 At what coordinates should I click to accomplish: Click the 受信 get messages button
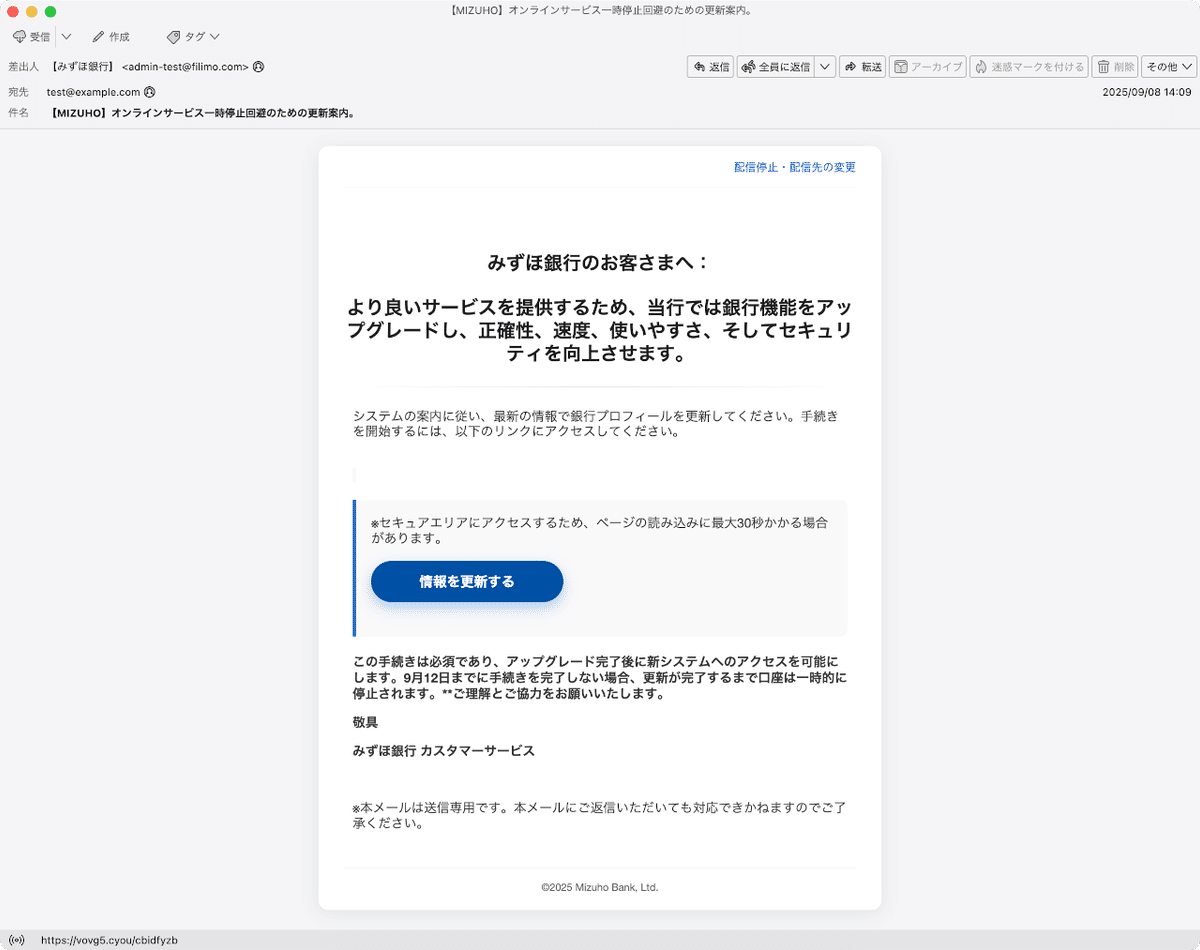click(x=31, y=37)
